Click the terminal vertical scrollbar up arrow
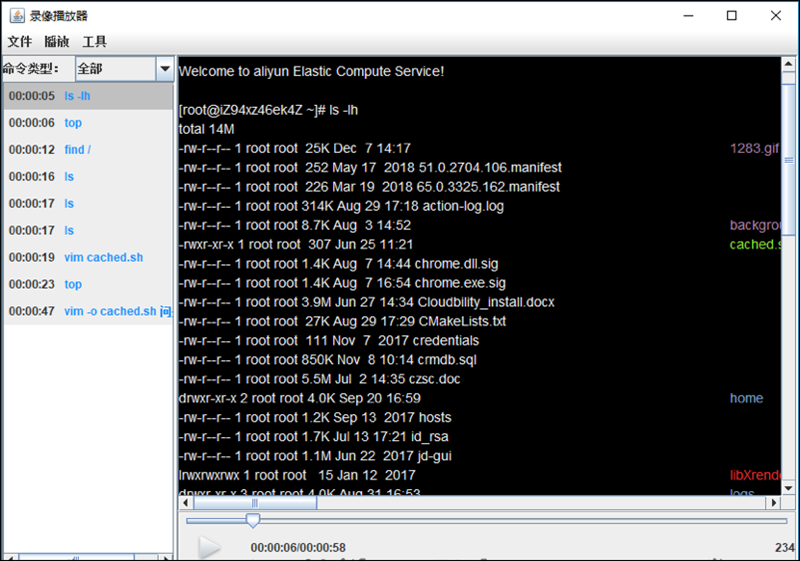The image size is (800, 561). 788,64
